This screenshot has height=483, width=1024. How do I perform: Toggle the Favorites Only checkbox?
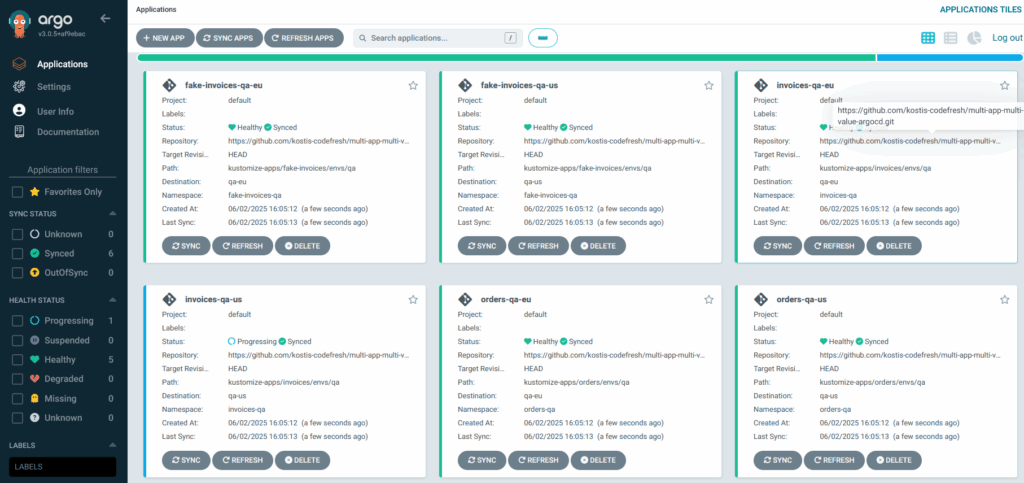18,192
